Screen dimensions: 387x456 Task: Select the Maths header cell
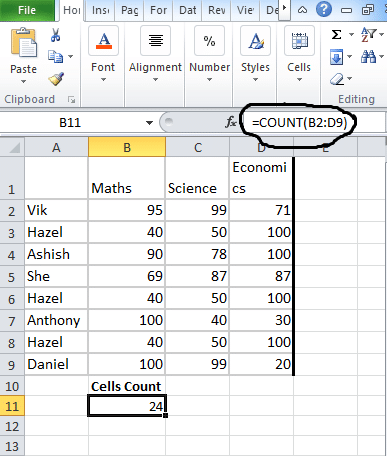coord(127,178)
